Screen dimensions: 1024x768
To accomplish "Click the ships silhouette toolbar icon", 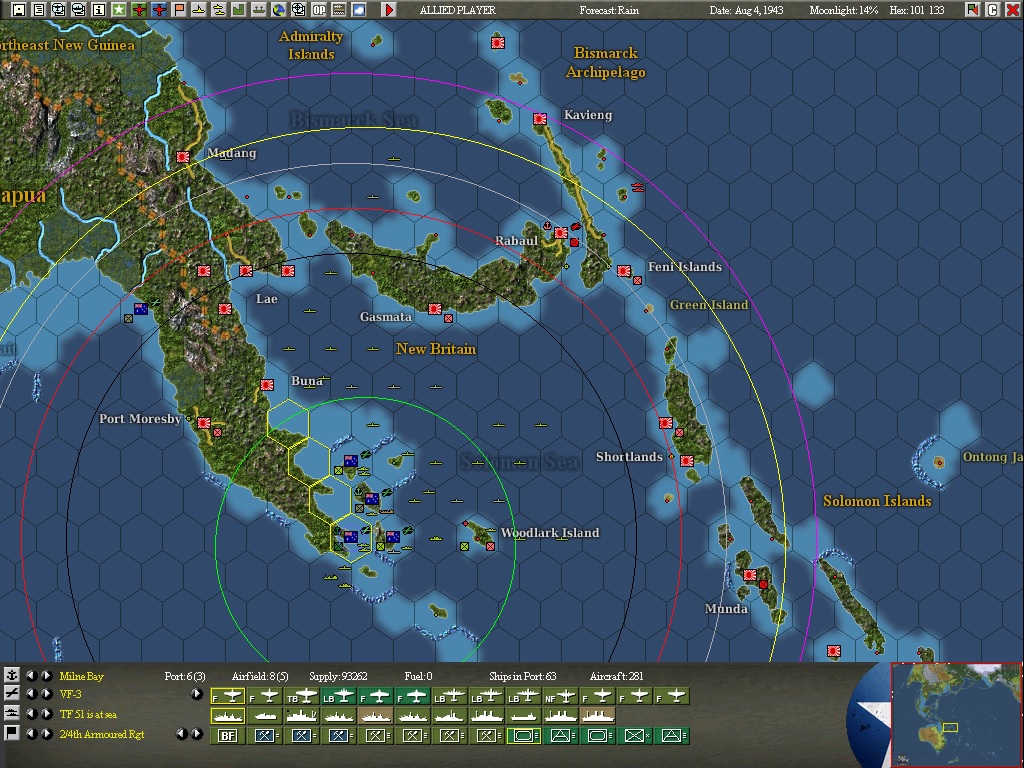I will pyautogui.click(x=259, y=10).
